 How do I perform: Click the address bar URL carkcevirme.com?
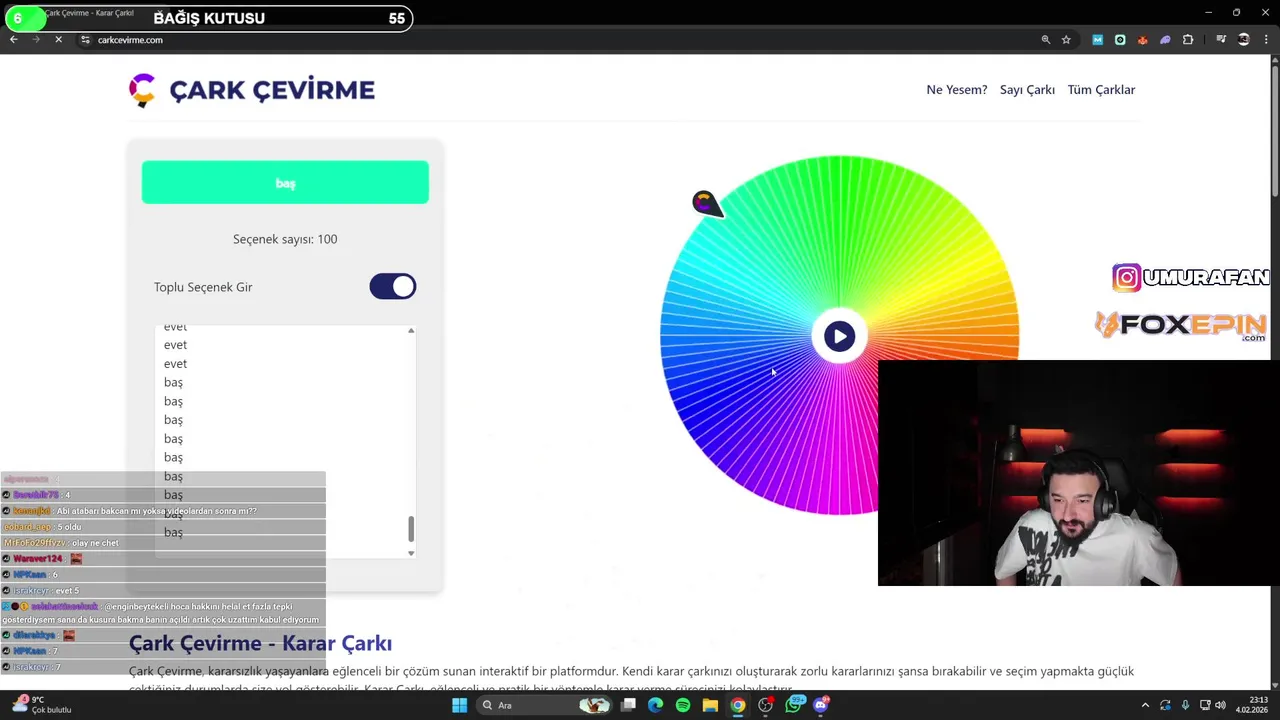coord(130,40)
